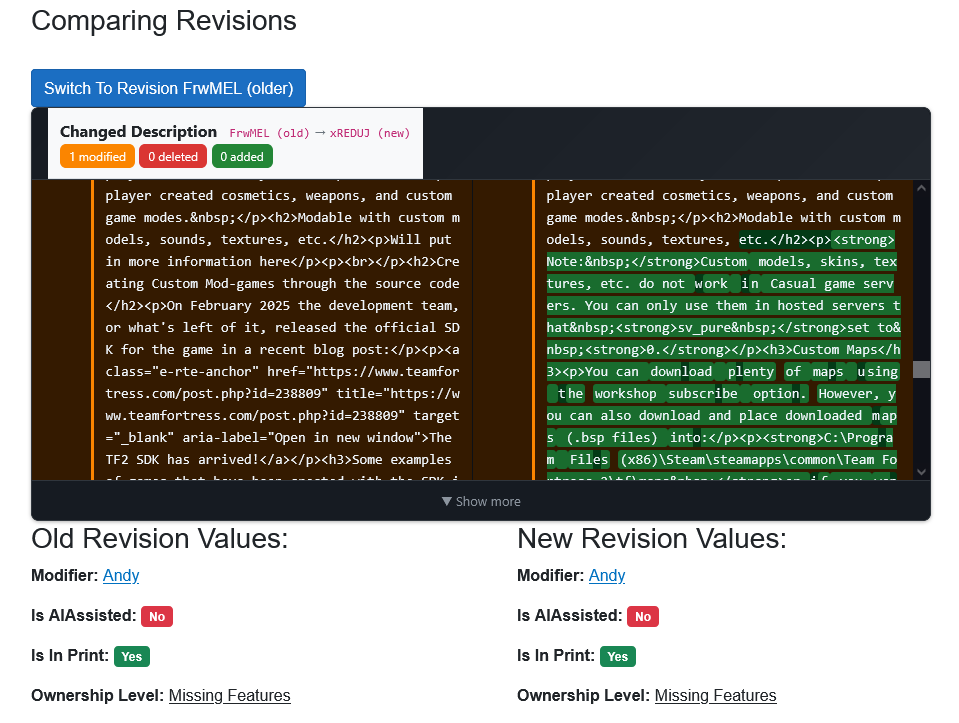The width and height of the screenshot is (959, 723).
Task: Click new diff line 'ou can also download and place'
Action: (722, 416)
